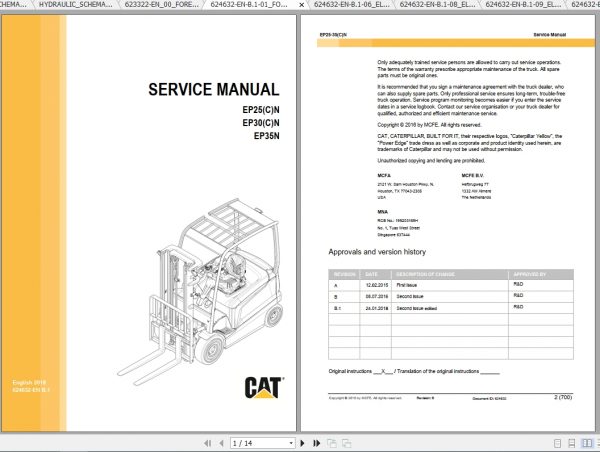The image size is (600, 452).
Task: Click the MNA address heading
Action: [x=383, y=212]
